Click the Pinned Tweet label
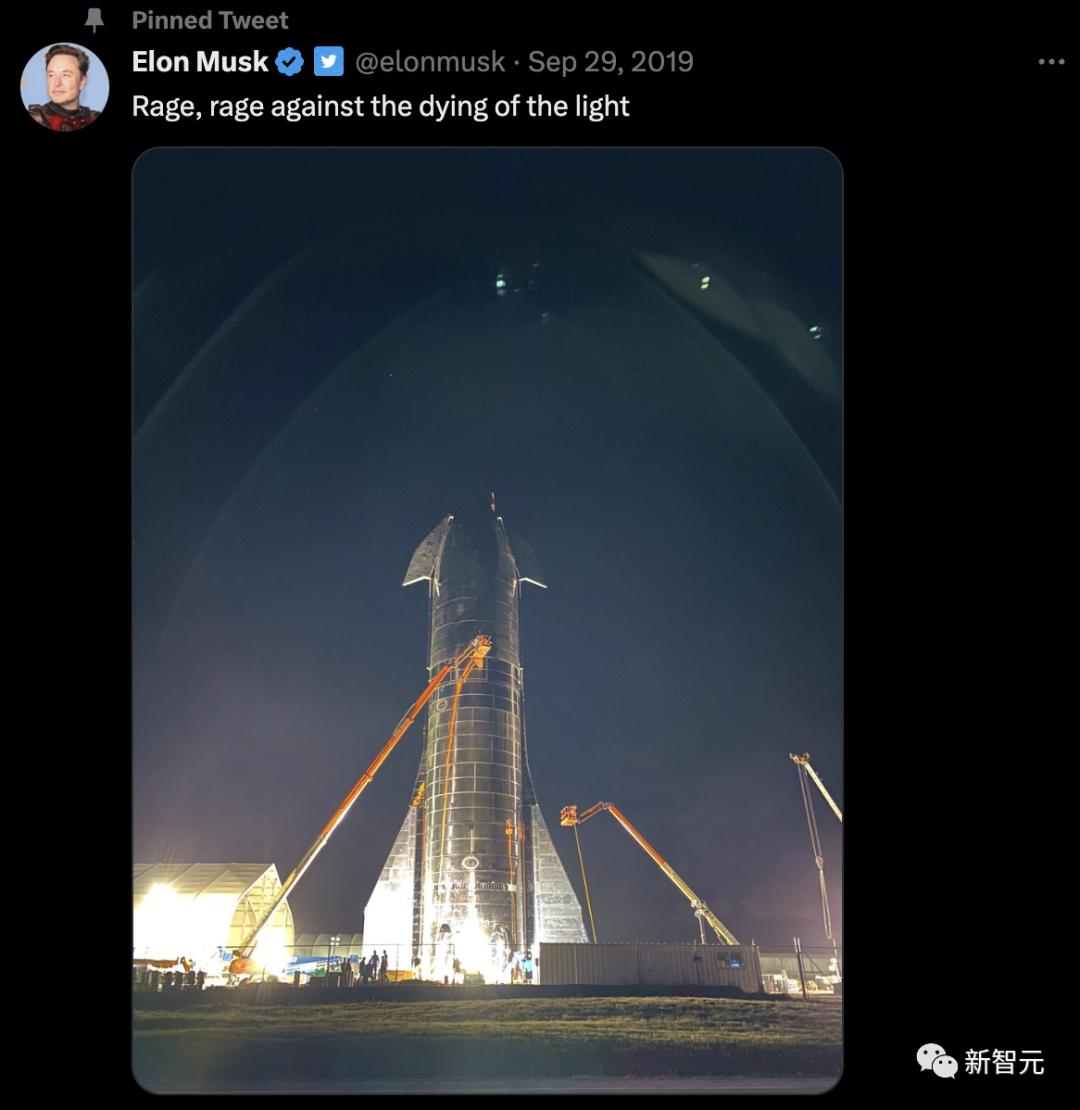 coord(209,21)
